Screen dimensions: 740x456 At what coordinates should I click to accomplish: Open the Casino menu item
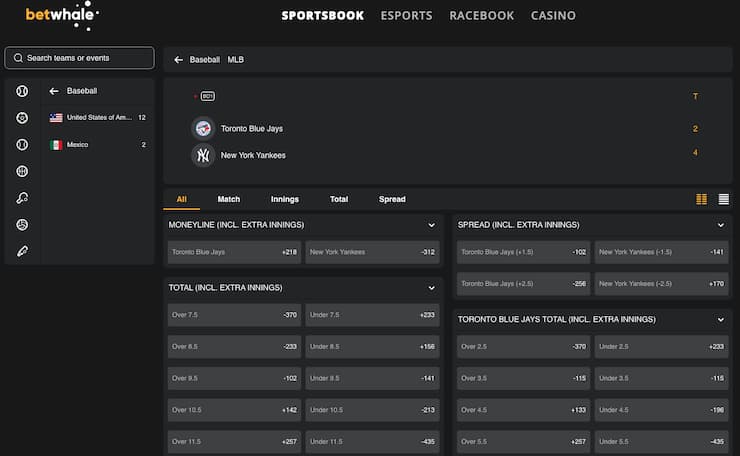tap(553, 16)
